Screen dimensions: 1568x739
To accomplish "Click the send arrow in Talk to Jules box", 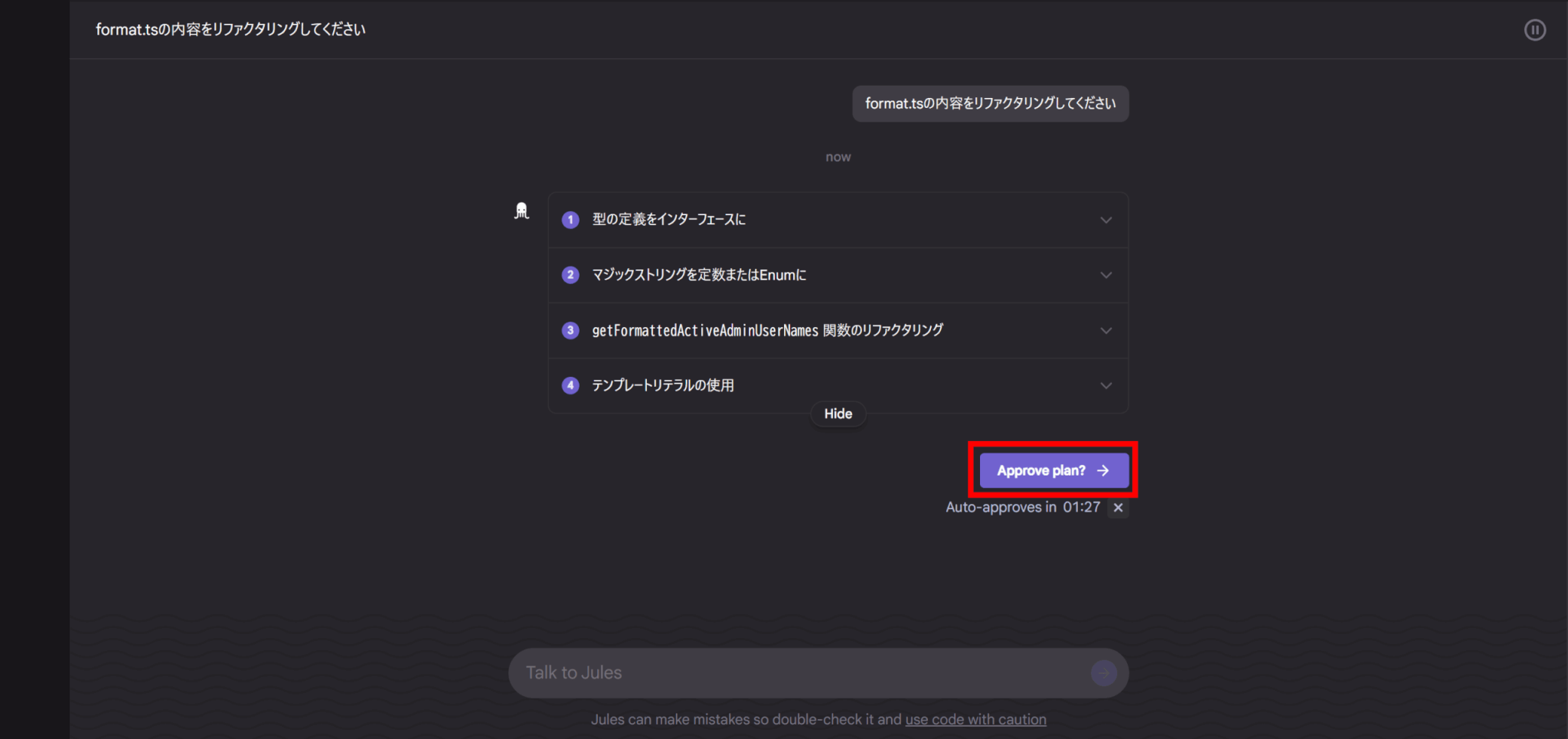I will point(1103,673).
